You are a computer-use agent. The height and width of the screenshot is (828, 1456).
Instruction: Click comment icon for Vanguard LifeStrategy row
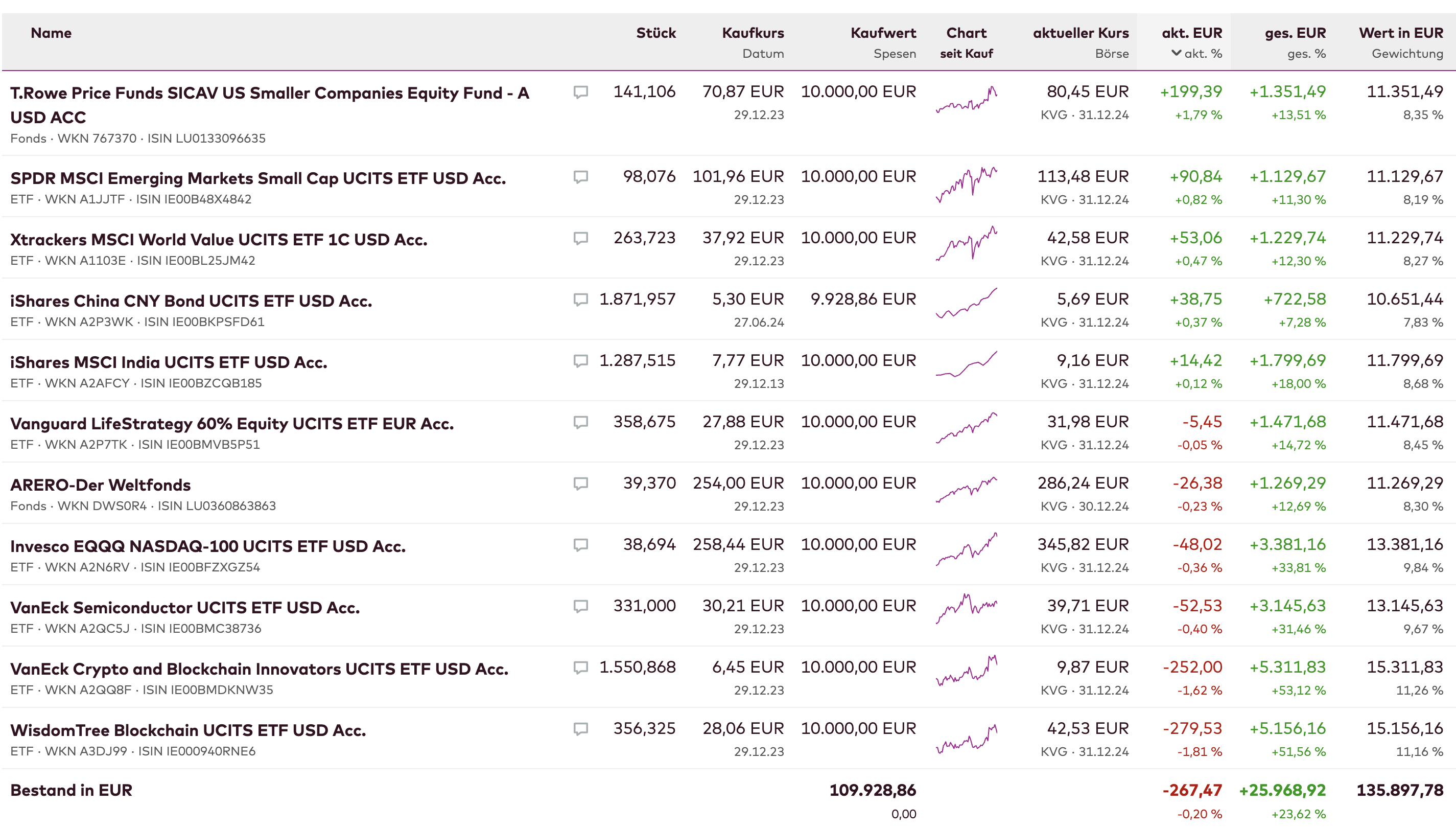(580, 423)
